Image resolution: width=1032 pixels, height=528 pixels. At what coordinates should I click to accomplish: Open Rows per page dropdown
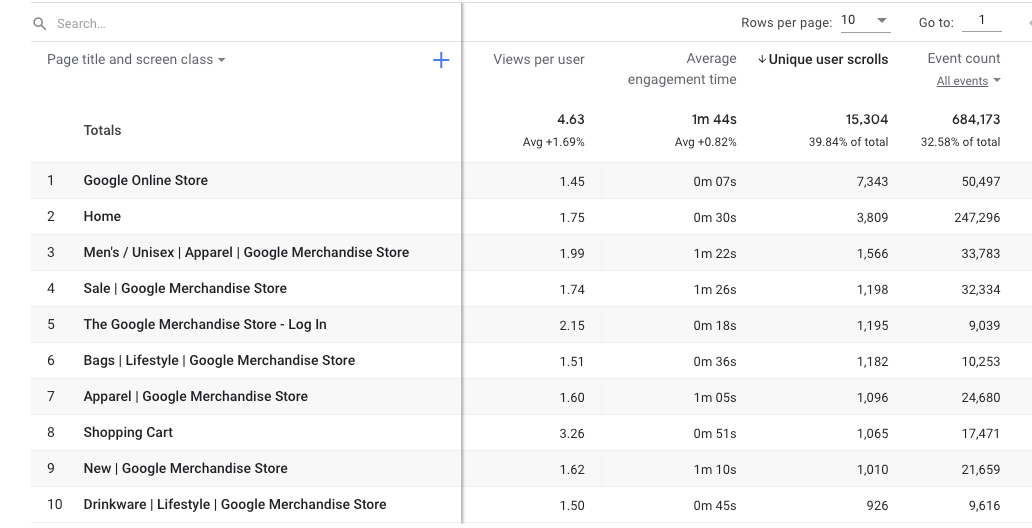coord(865,21)
